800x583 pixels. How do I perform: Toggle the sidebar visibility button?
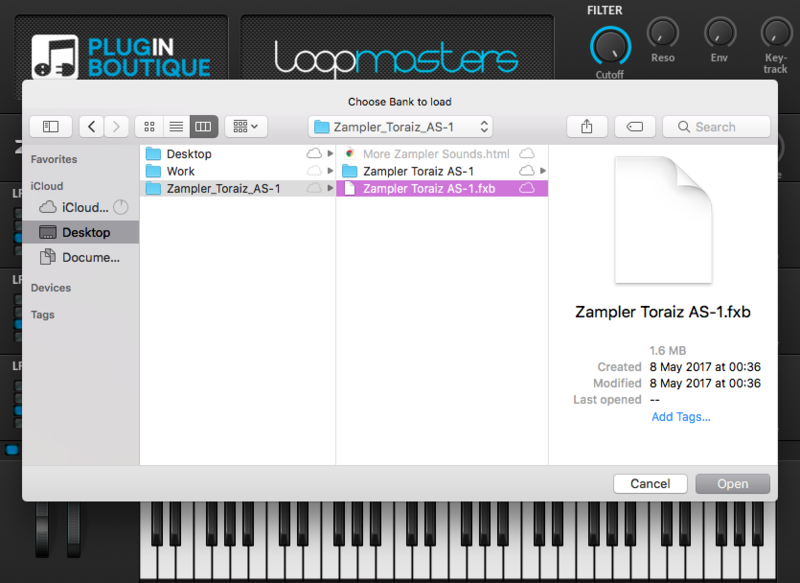(51, 126)
